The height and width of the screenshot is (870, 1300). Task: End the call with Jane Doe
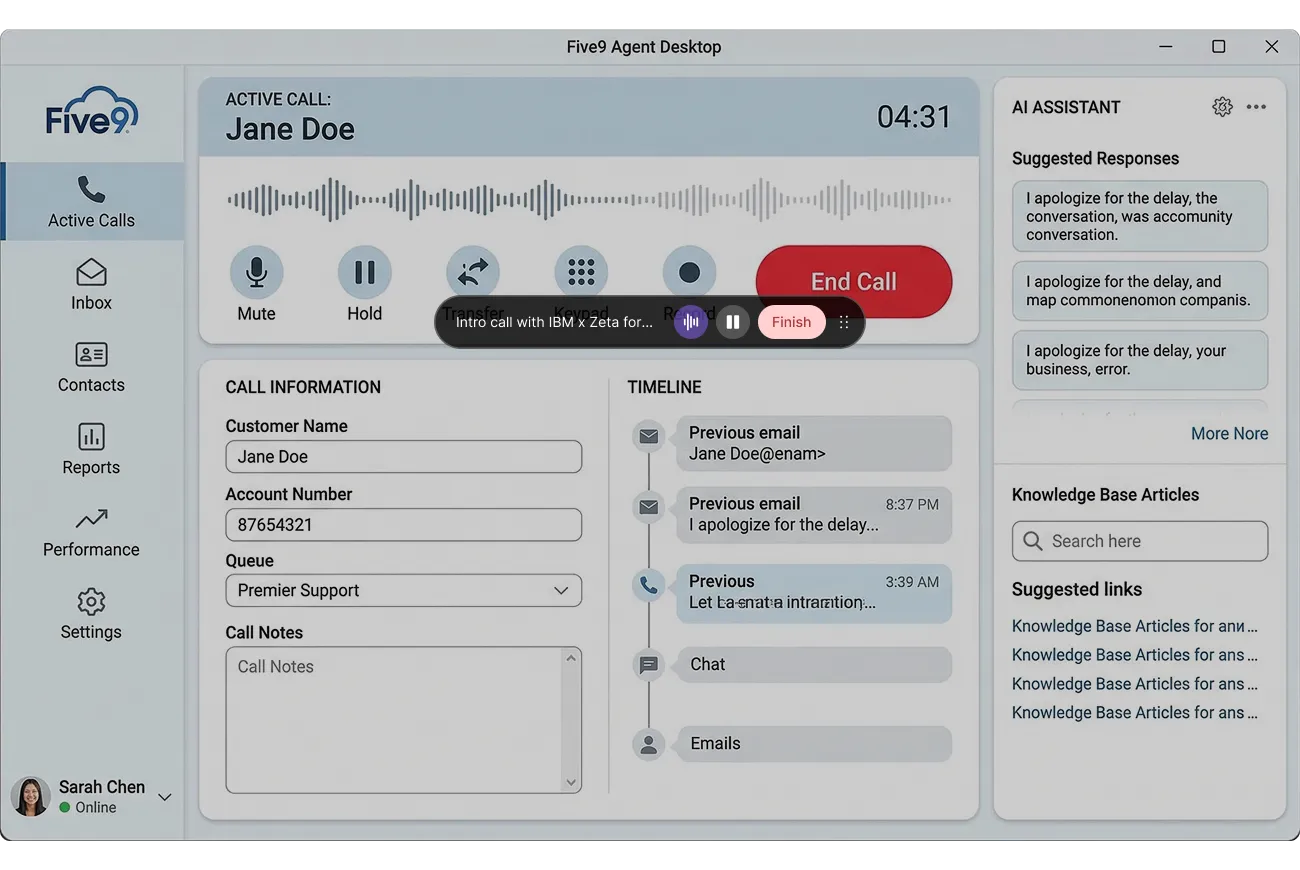854,282
